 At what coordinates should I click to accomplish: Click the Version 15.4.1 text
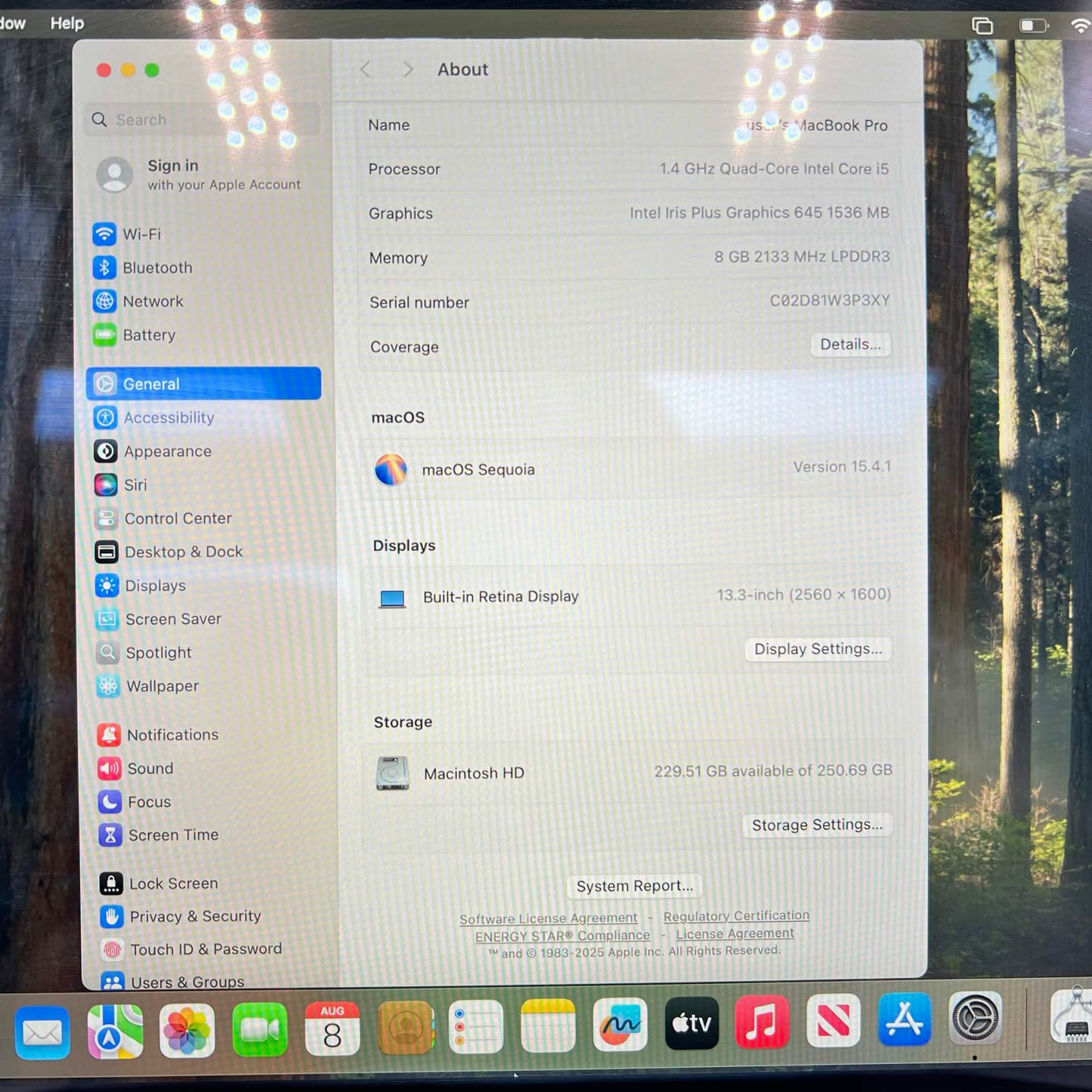click(x=842, y=466)
